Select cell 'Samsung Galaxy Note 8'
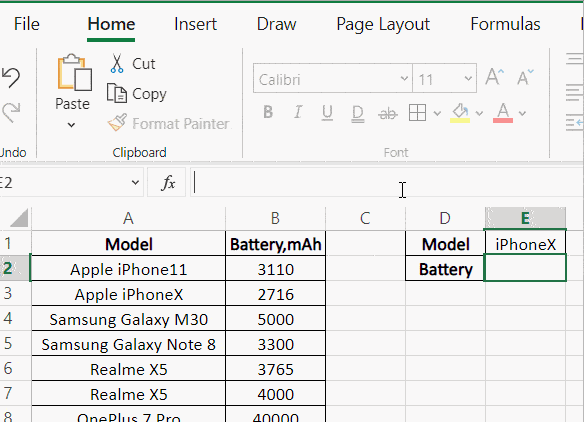The image size is (584, 422). pos(128,344)
